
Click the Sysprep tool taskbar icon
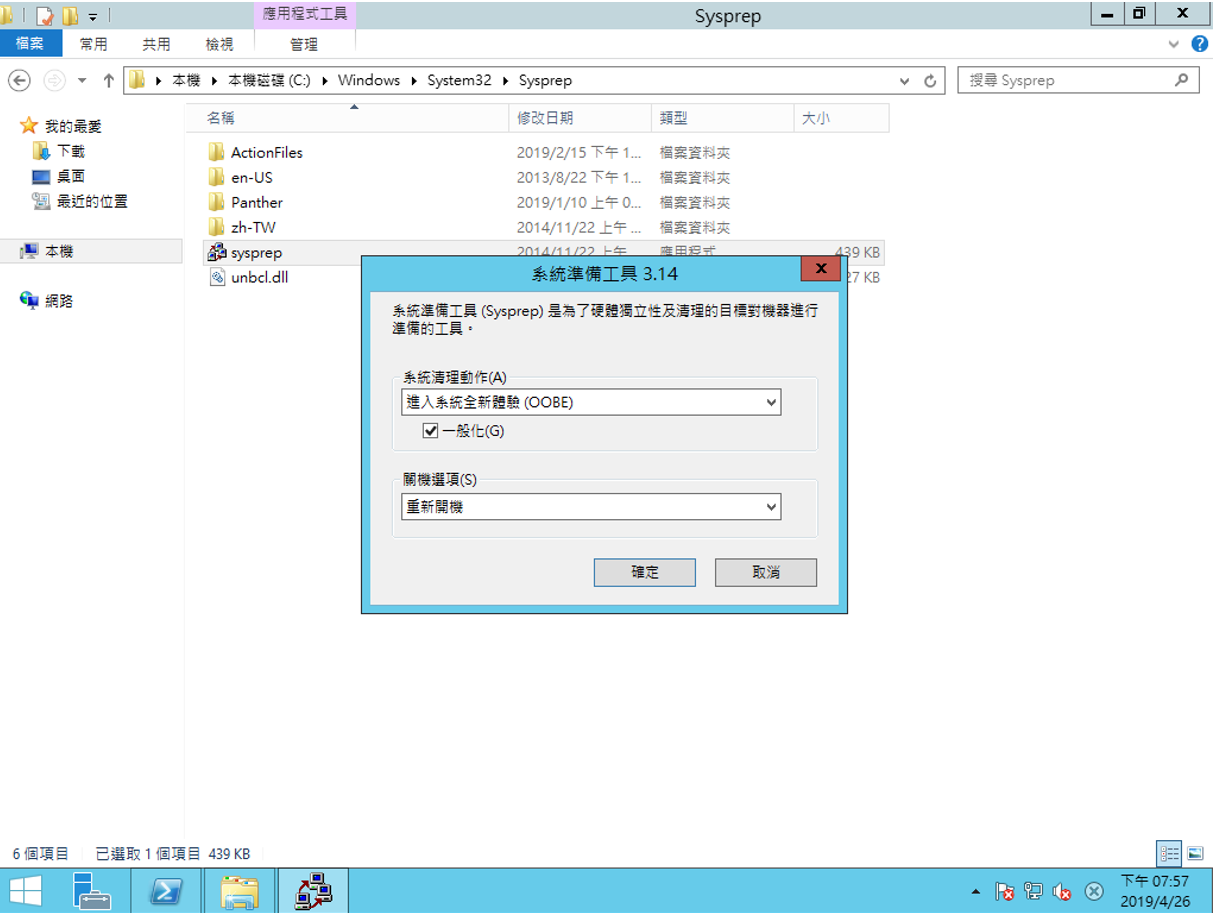coord(313,890)
